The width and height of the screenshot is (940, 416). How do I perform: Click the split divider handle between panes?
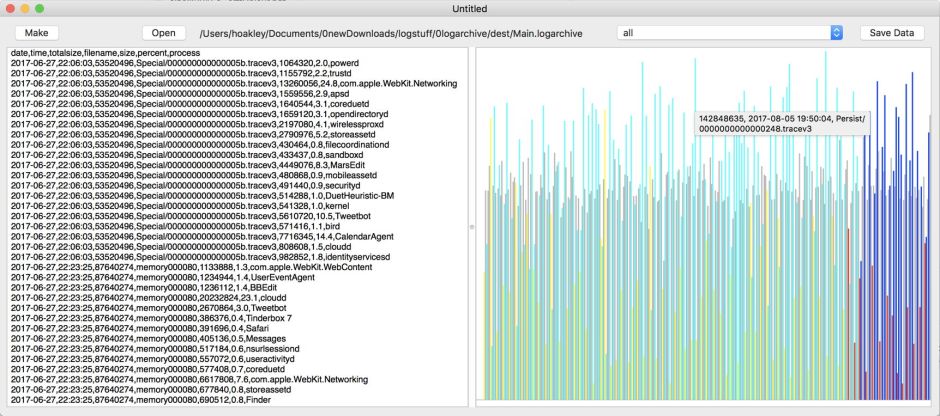point(471,227)
